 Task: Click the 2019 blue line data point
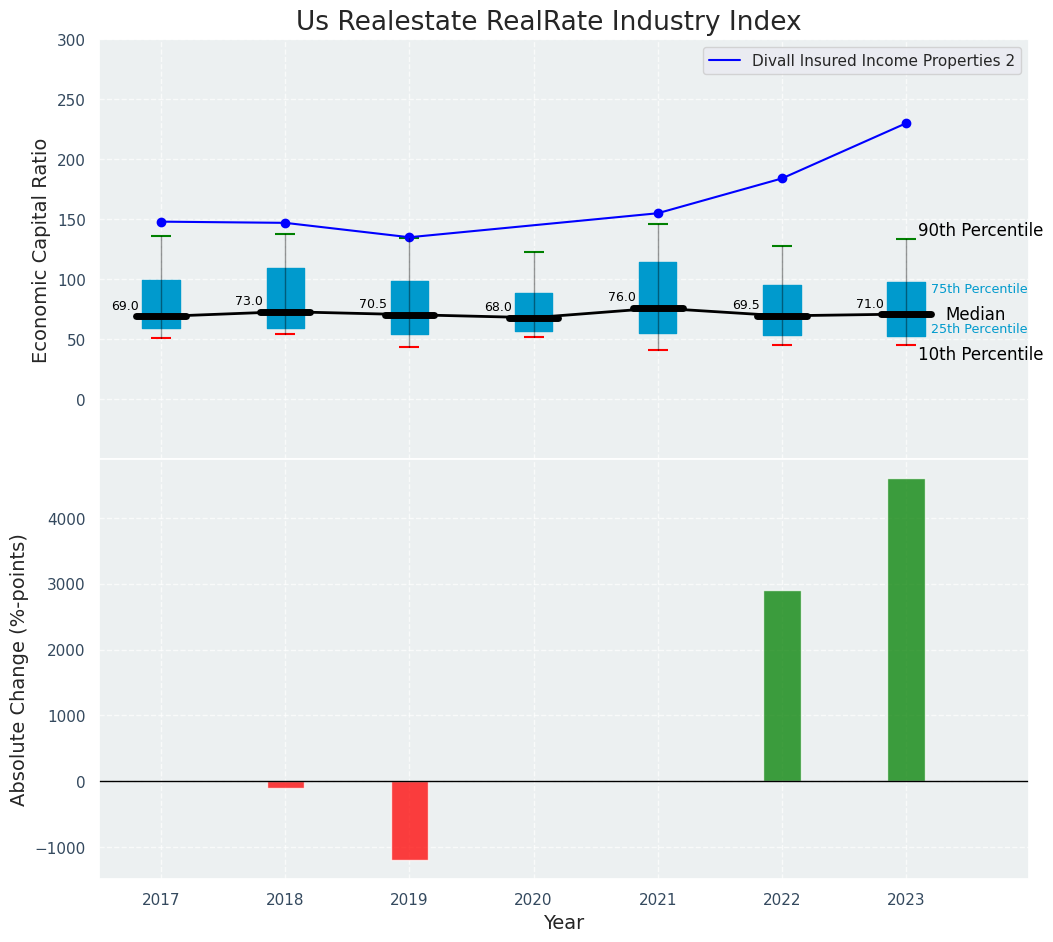point(409,238)
